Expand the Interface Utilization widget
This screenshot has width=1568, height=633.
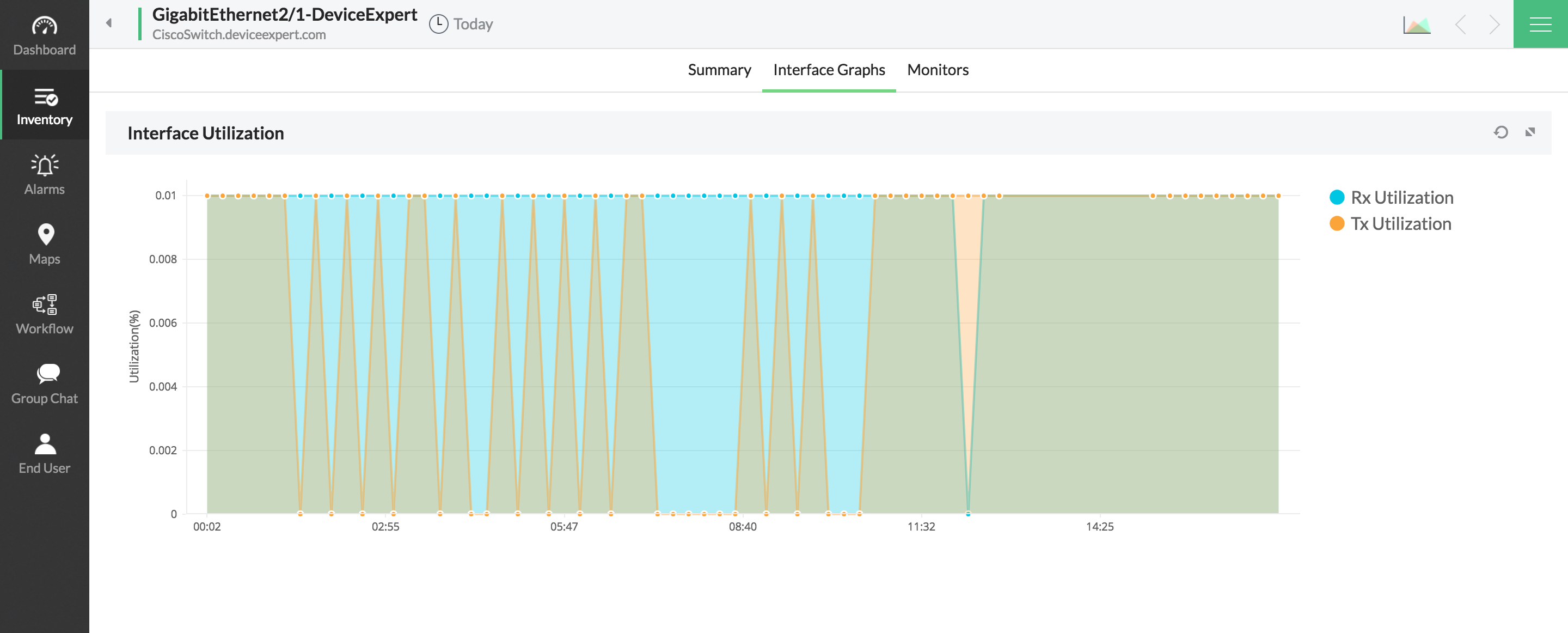tap(1530, 132)
